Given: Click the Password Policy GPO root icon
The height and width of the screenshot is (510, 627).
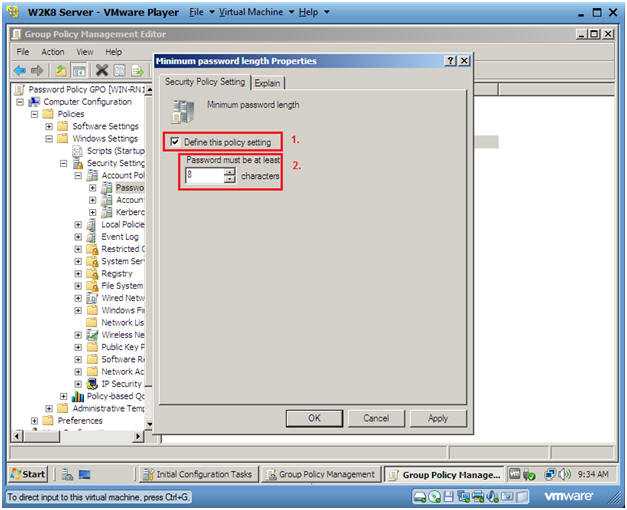Looking at the screenshot, I should point(19,89).
